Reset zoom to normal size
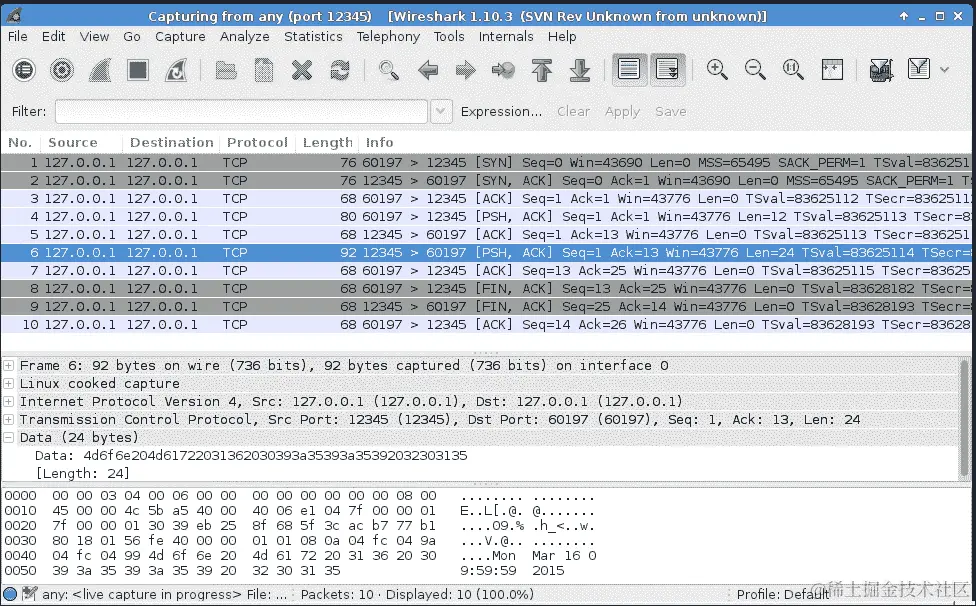 point(793,69)
